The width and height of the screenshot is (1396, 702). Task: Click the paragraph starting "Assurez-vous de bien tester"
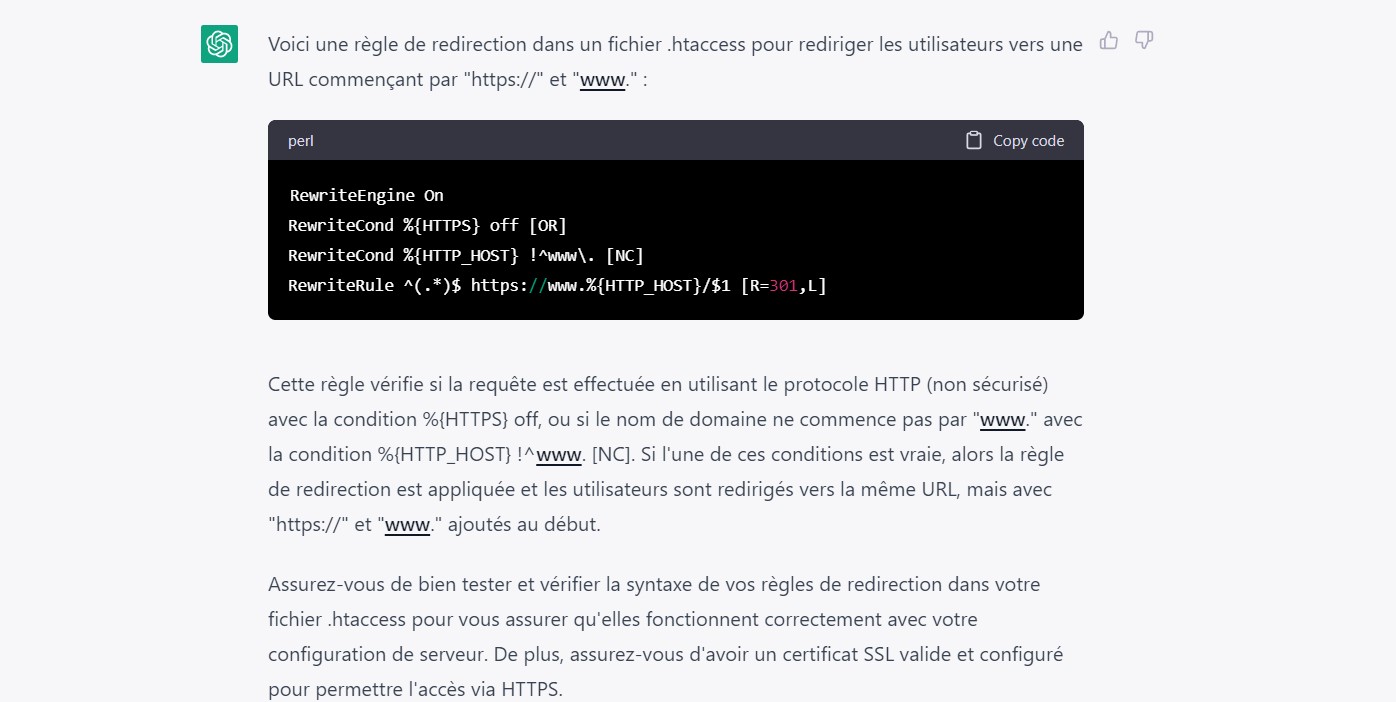(x=666, y=636)
